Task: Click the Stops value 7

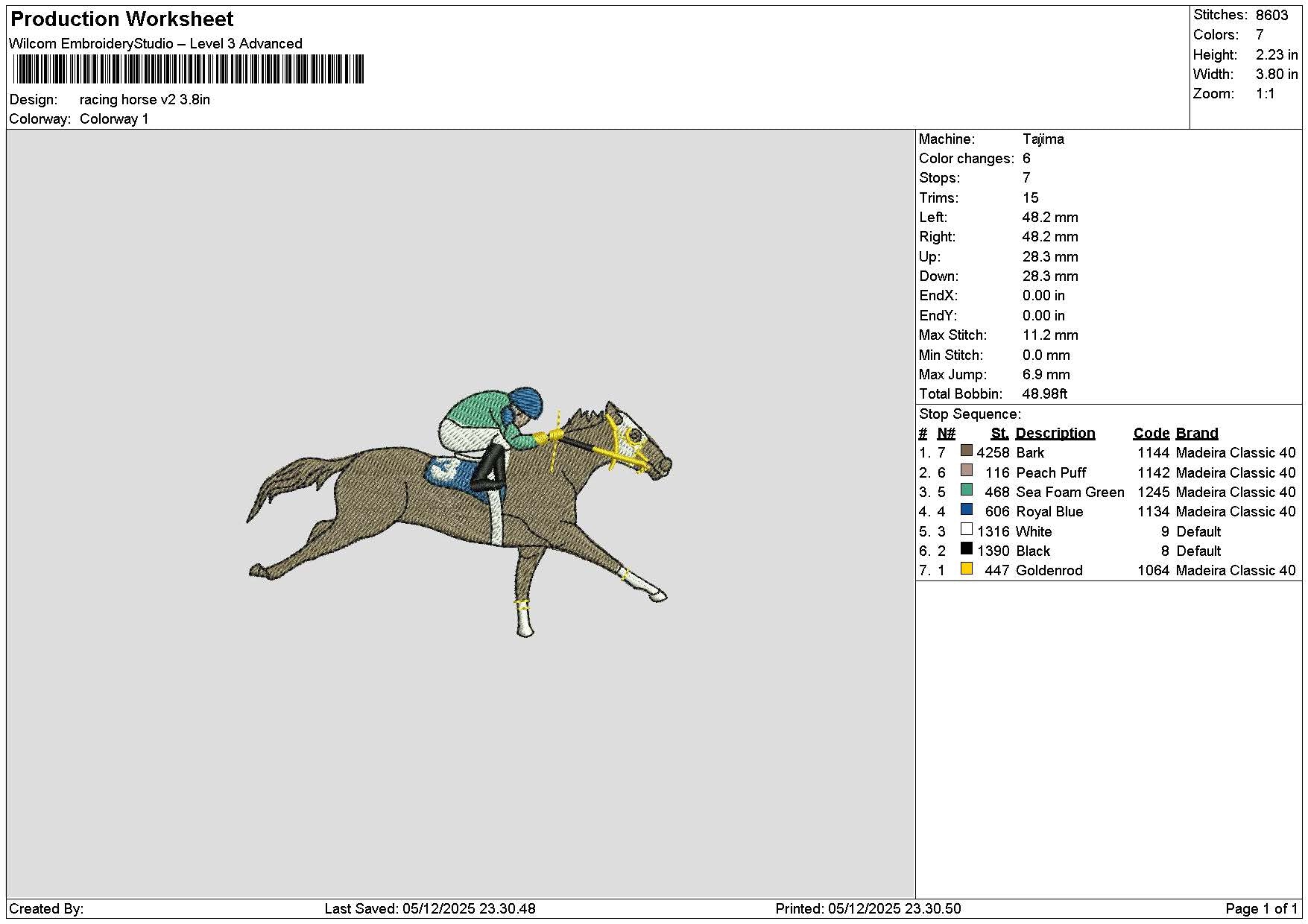Action: tap(1026, 177)
